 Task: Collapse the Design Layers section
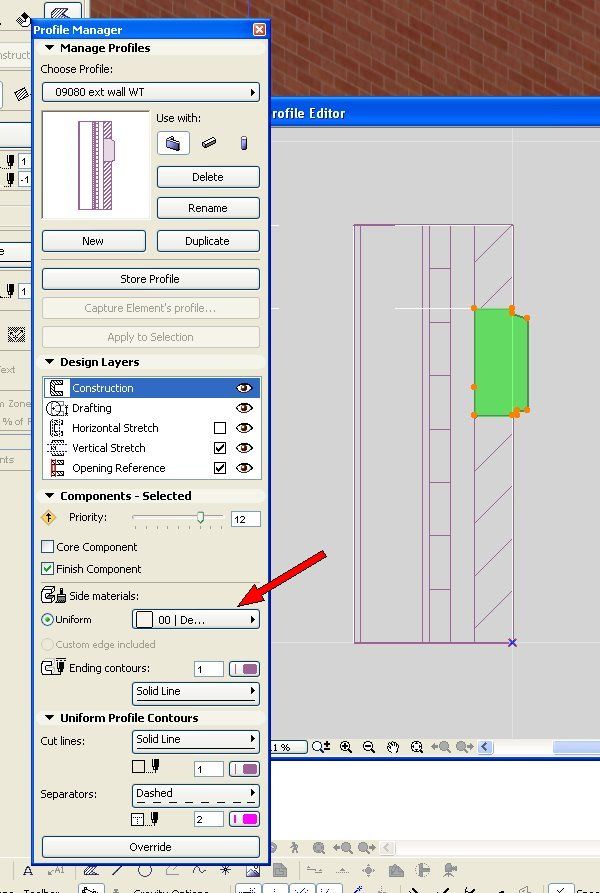(x=50, y=362)
